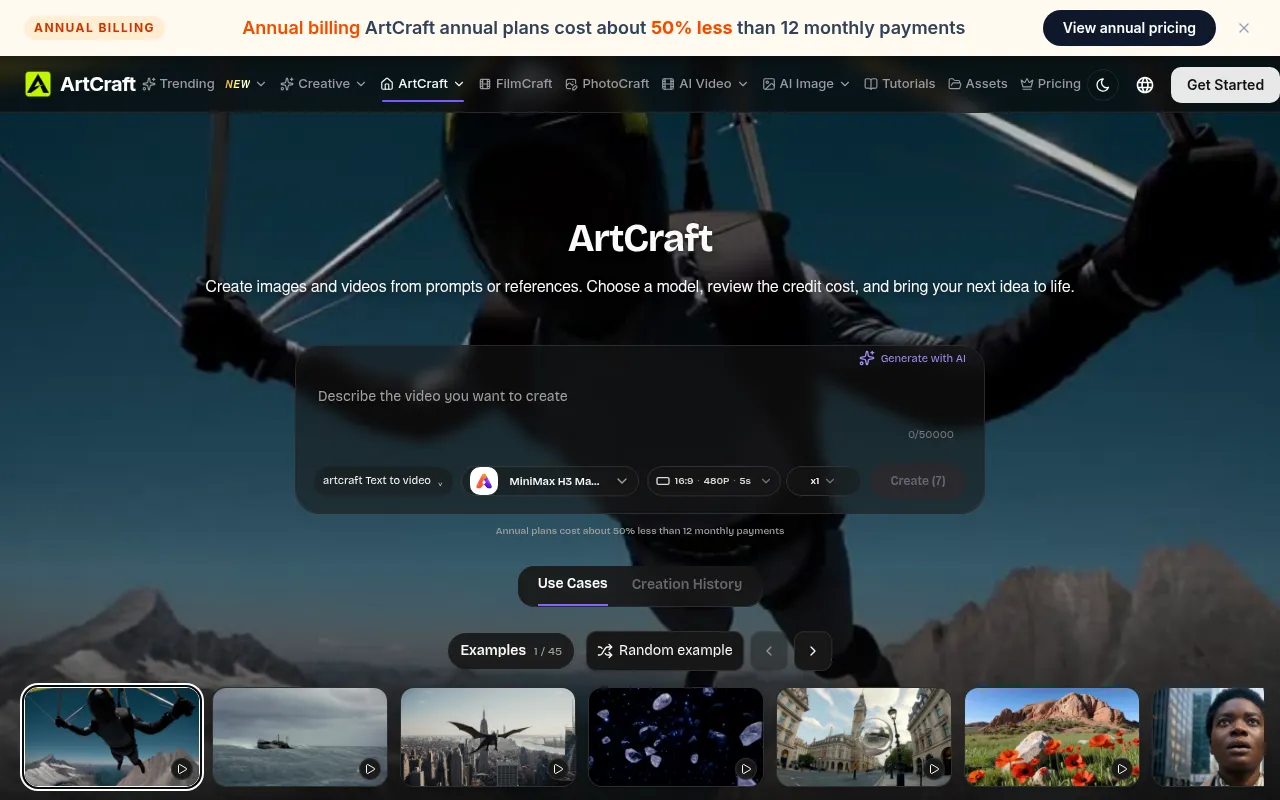The height and width of the screenshot is (800, 1280).
Task: Click View annual pricing button
Action: click(1129, 28)
